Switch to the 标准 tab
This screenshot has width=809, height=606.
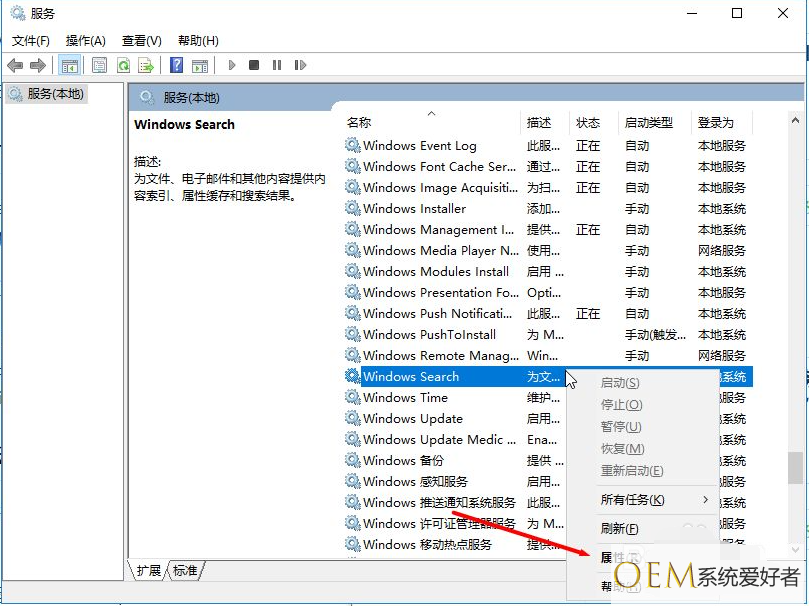coord(185,571)
